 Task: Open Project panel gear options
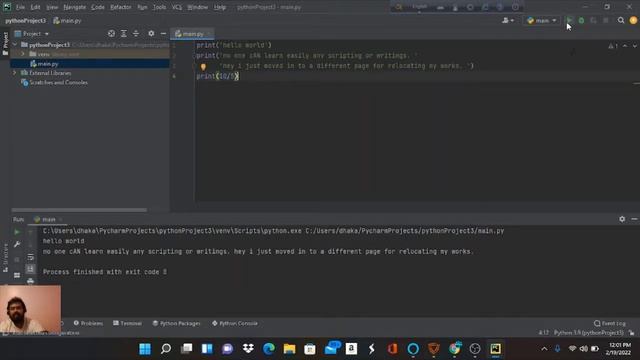(x=151, y=33)
